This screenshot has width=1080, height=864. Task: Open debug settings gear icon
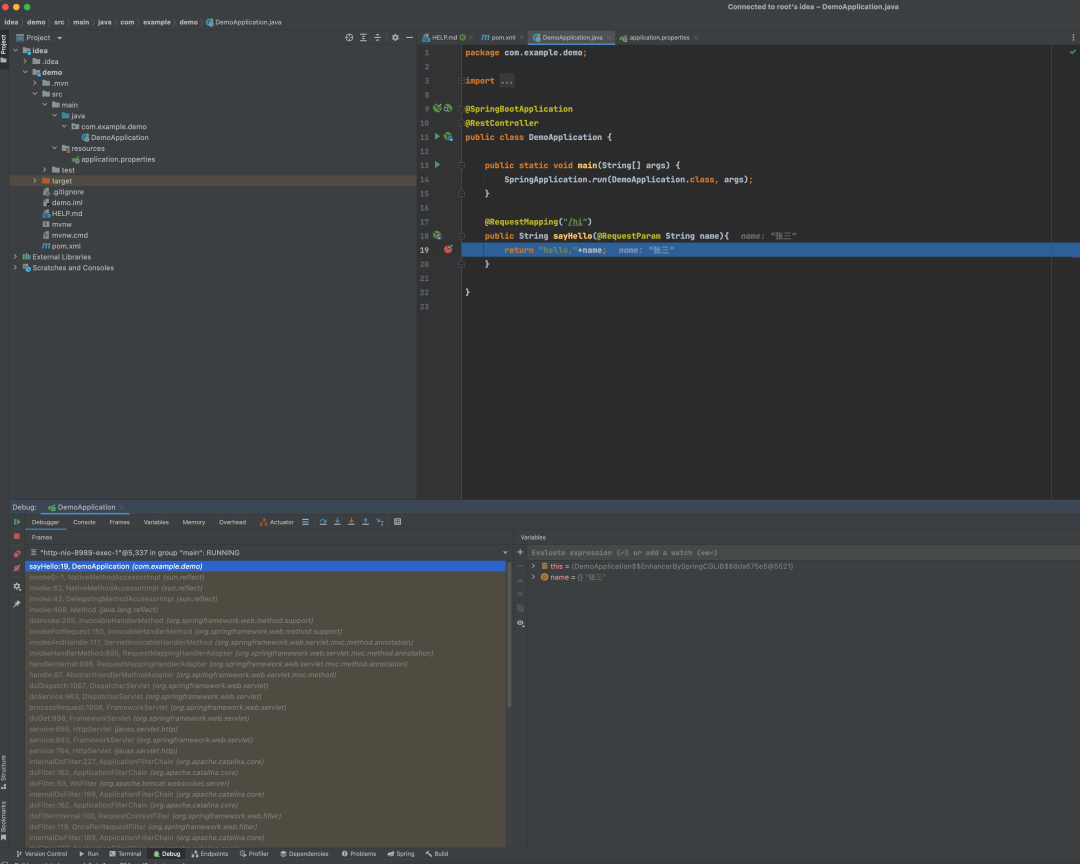(17, 587)
